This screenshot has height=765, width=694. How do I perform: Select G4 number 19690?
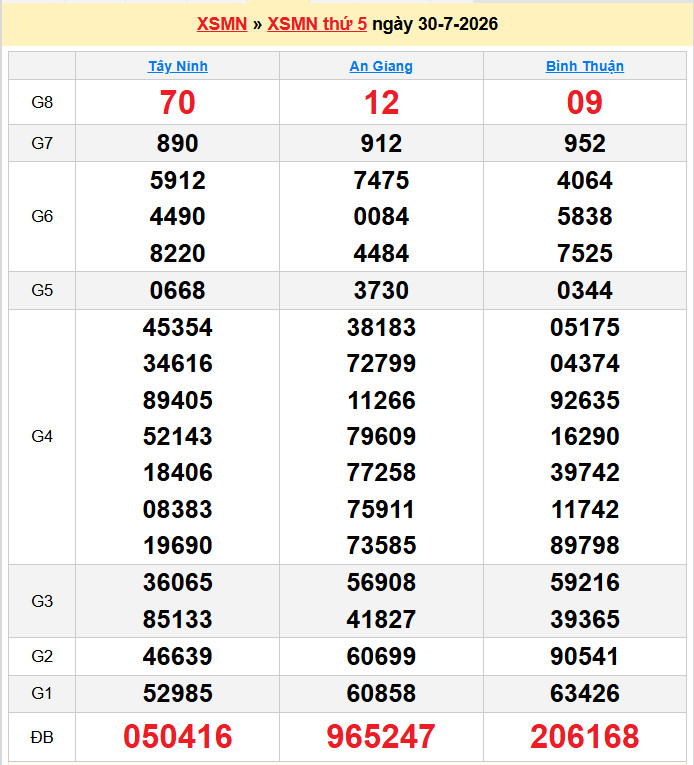tap(178, 545)
